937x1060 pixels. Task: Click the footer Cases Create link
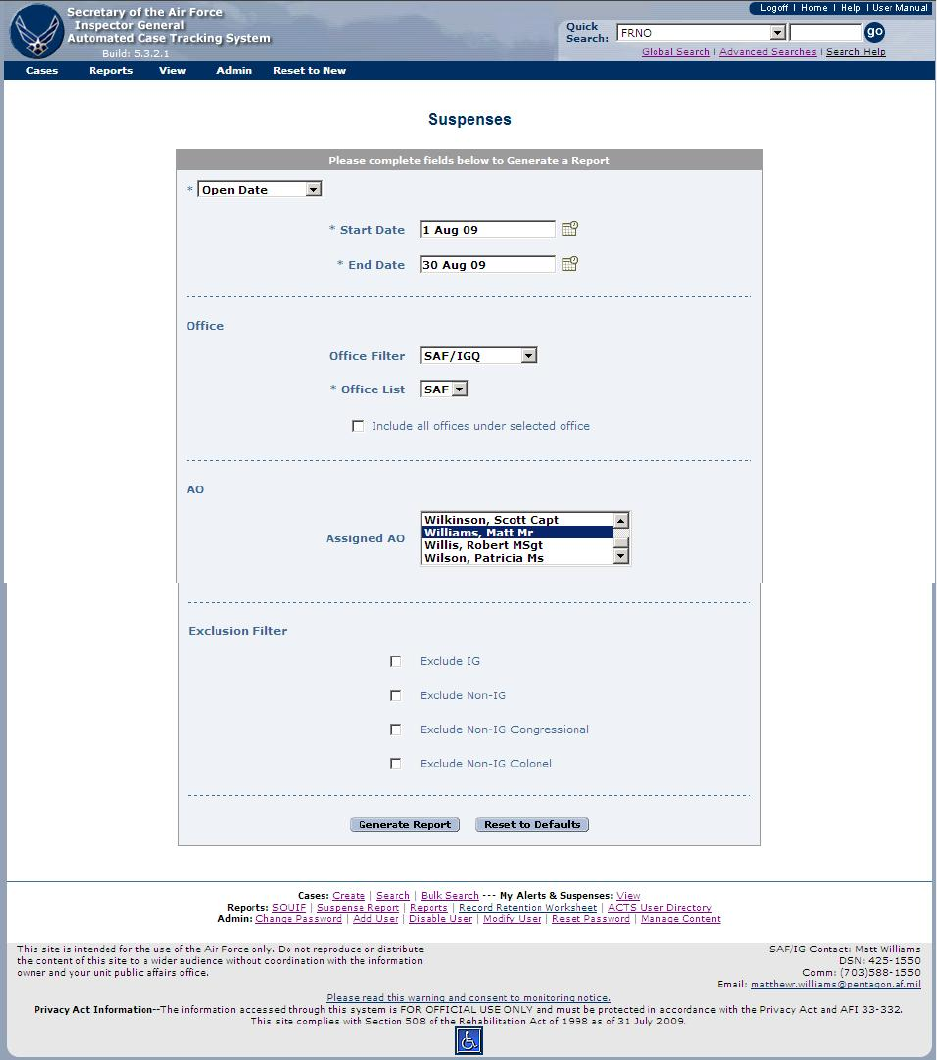point(348,896)
